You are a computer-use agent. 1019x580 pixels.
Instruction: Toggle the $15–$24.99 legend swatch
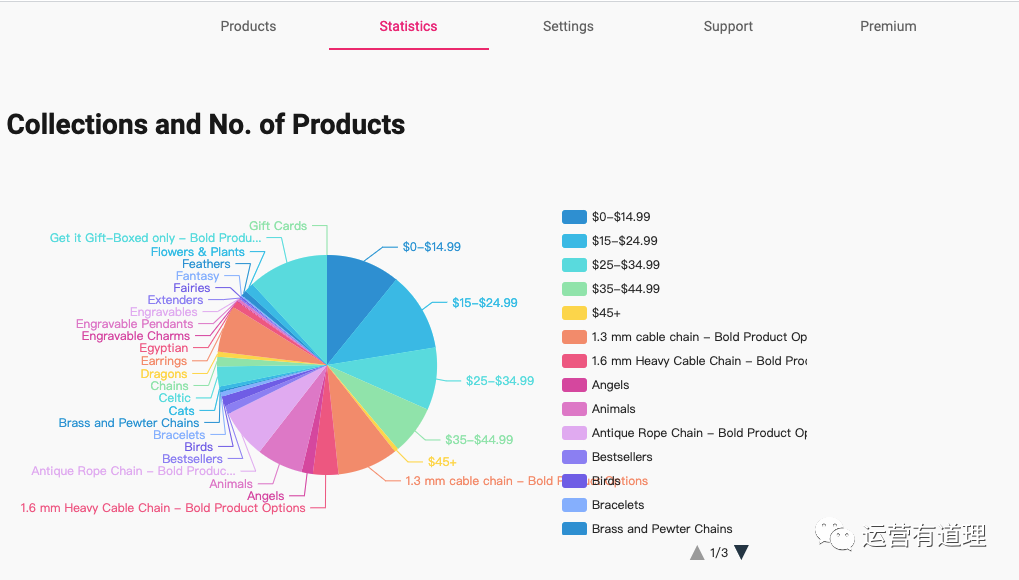pos(574,241)
